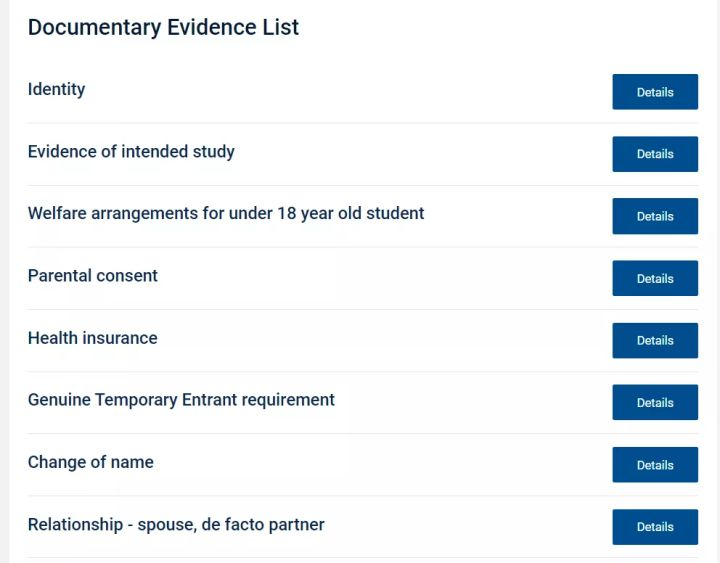Open Details for Relationship spouse, de facto partner

655,527
